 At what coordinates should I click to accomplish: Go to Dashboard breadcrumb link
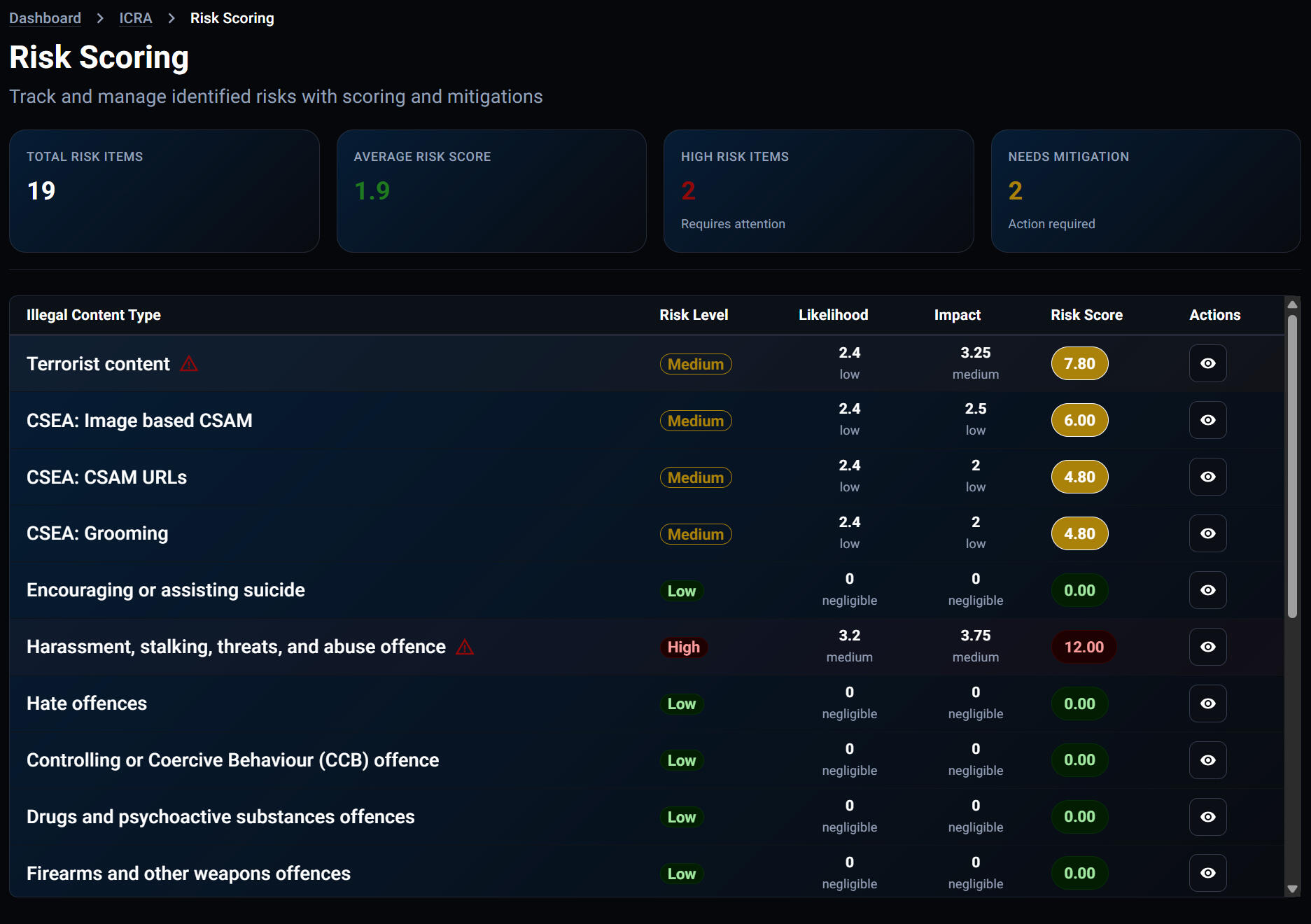45,18
